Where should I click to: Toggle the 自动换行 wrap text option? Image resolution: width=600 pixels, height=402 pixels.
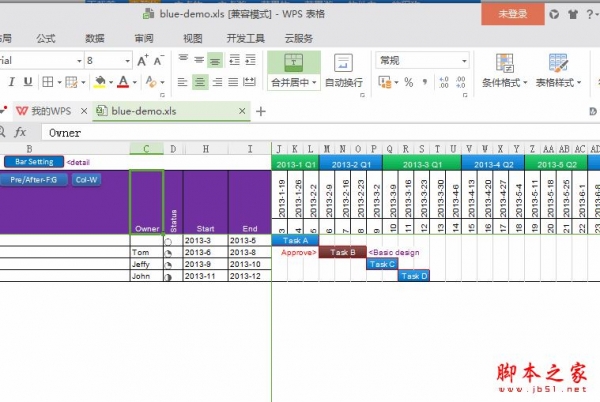[x=344, y=83]
